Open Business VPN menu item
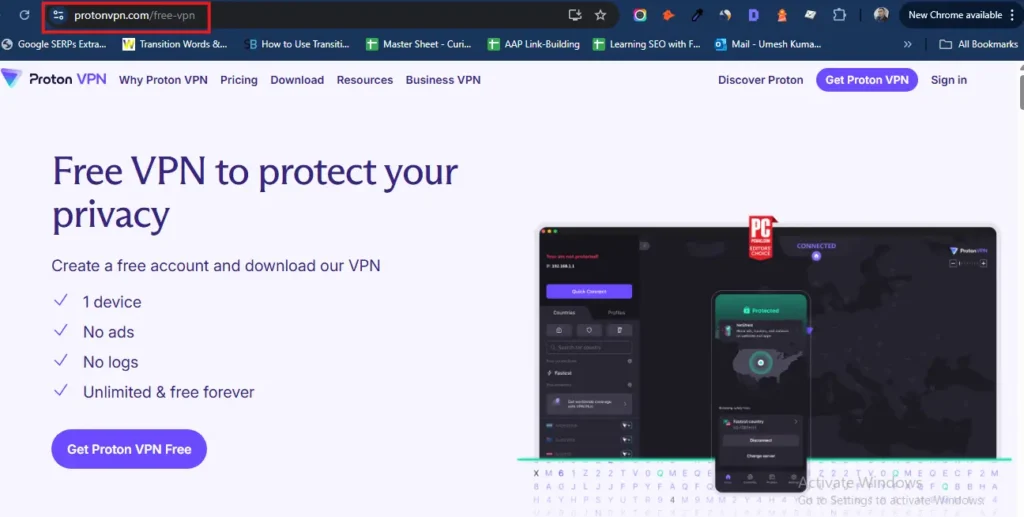This screenshot has height=517, width=1024. pos(443,80)
